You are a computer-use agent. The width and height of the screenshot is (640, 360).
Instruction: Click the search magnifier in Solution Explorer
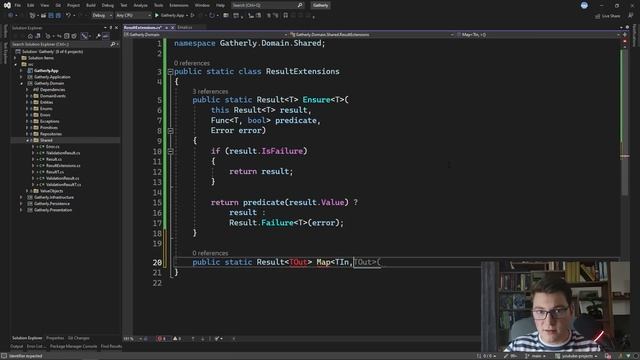point(113,44)
